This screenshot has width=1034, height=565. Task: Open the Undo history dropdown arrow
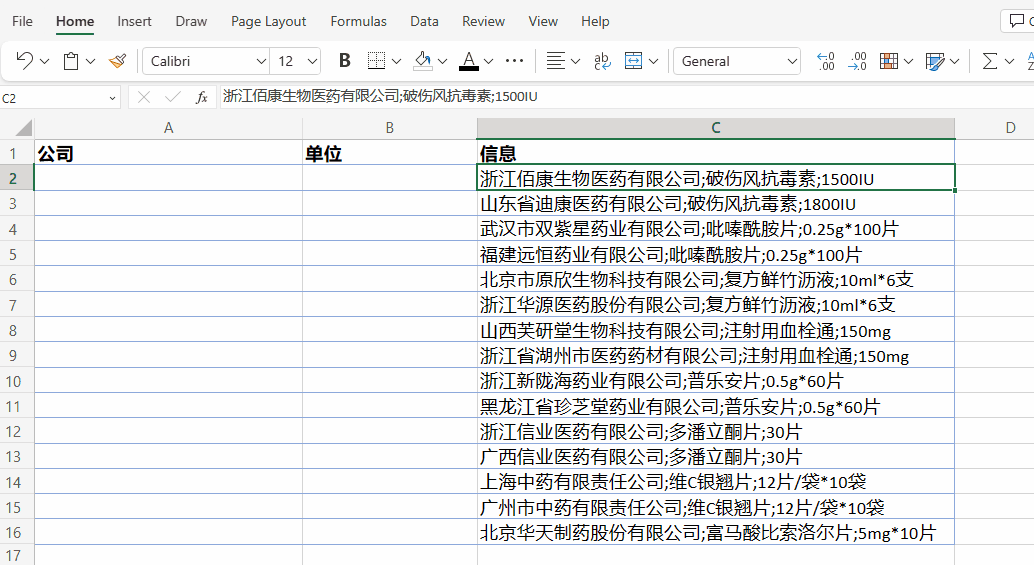45,61
